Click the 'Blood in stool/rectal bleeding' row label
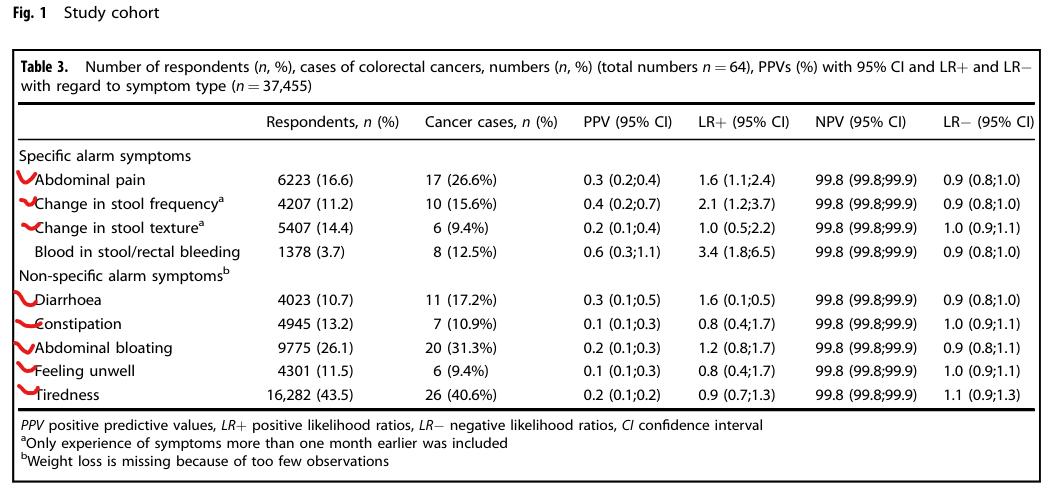Screen dimensions: 1057x489 coord(137,252)
